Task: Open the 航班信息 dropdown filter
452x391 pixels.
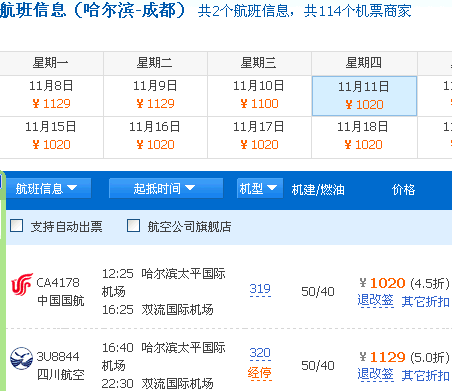Action: coord(48,188)
